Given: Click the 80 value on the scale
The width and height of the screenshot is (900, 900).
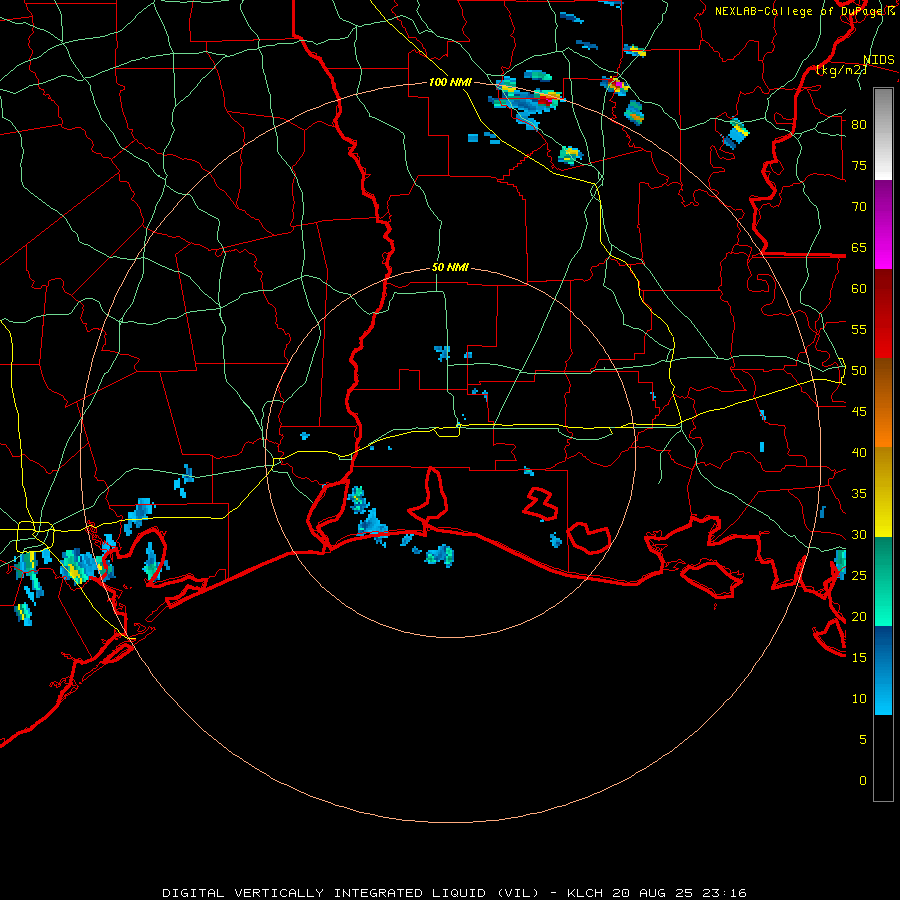Looking at the screenshot, I should [x=859, y=125].
